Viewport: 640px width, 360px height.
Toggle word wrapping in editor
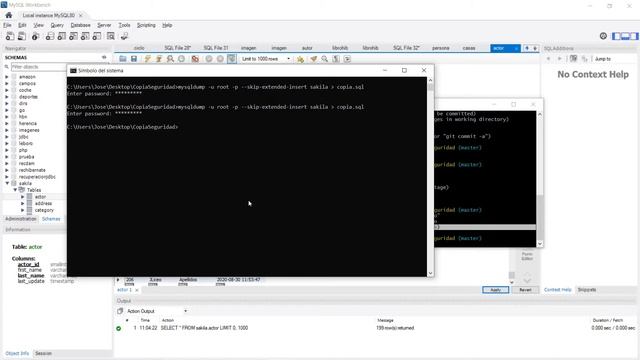pos(347,59)
